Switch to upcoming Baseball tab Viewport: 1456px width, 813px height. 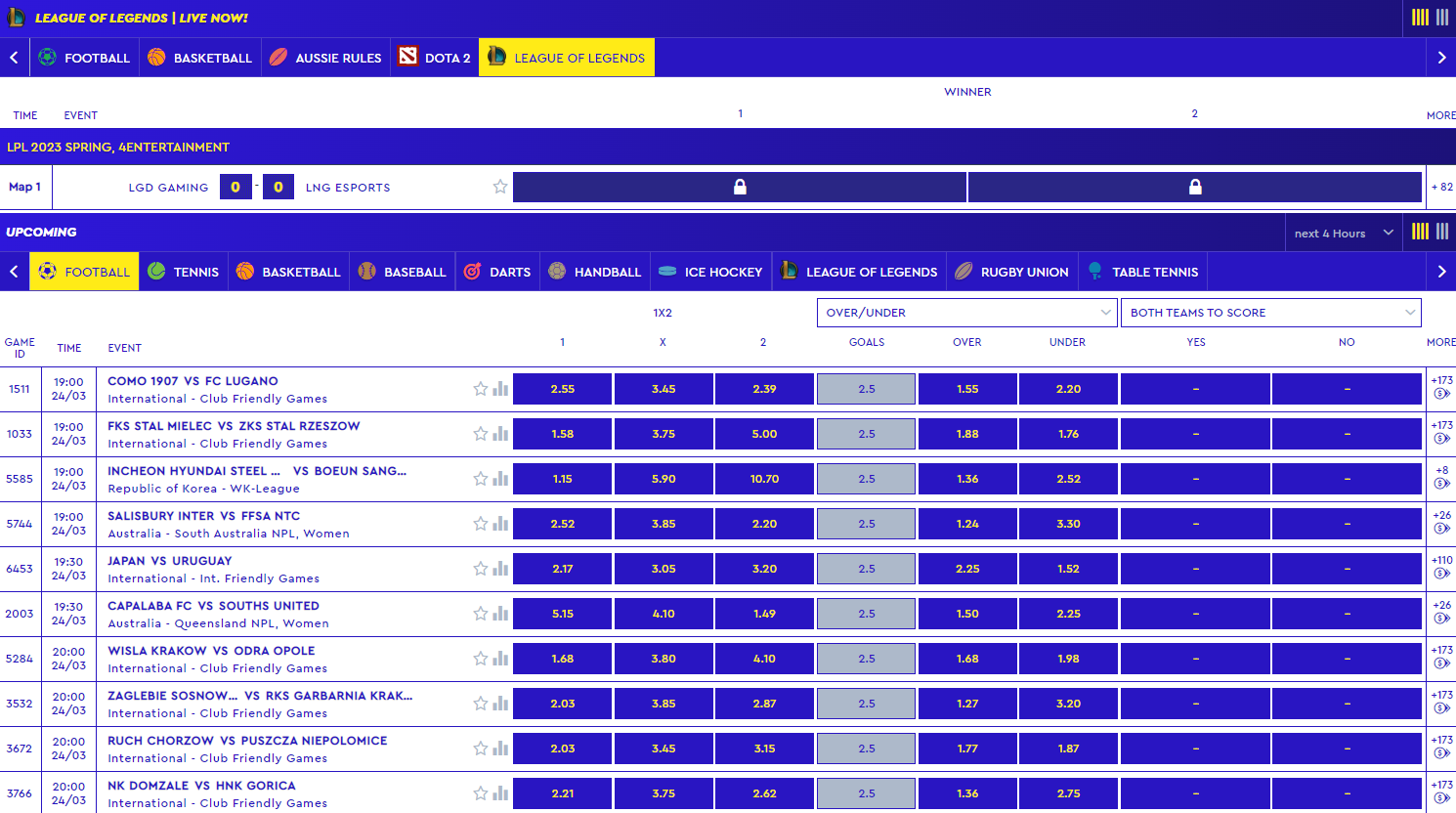pos(402,272)
